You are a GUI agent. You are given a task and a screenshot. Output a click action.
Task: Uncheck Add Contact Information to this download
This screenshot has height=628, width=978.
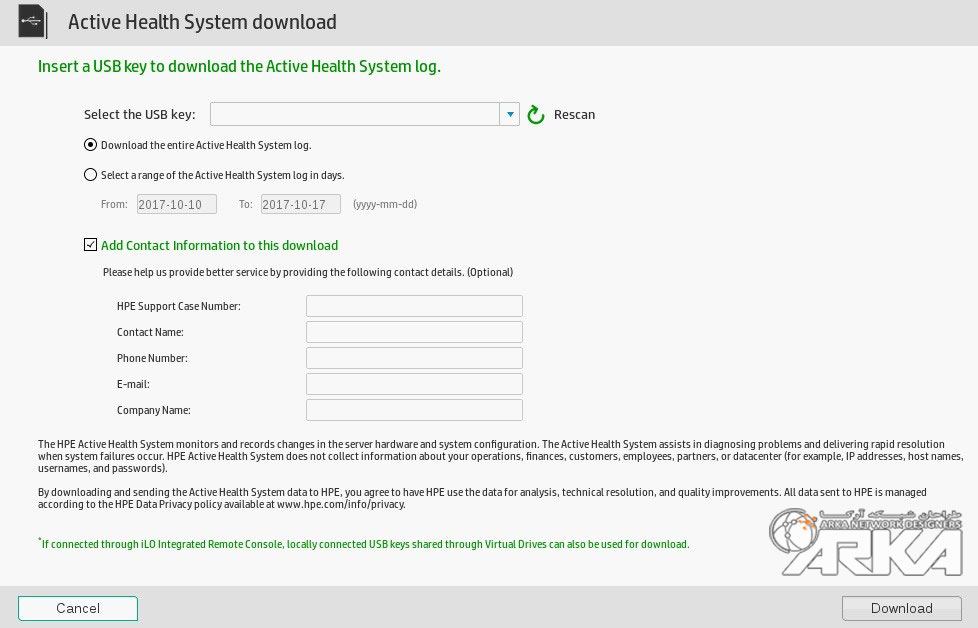point(90,244)
